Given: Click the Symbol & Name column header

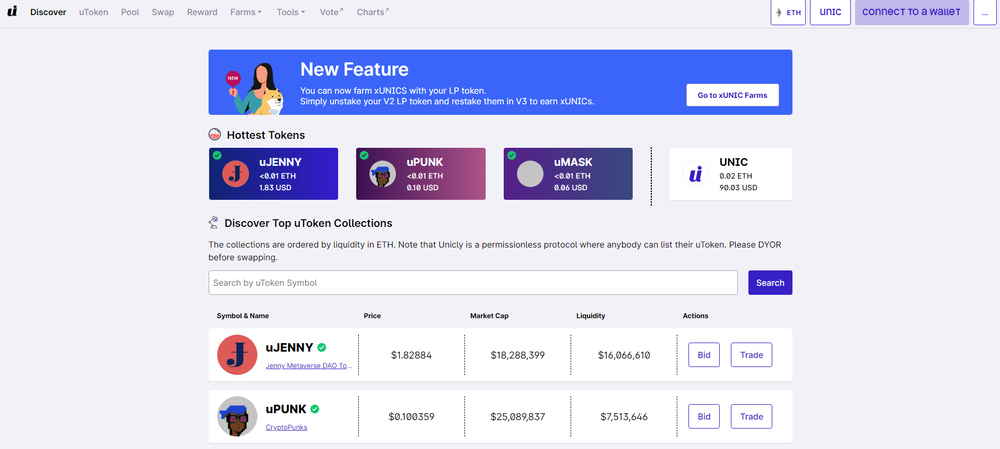Looking at the screenshot, I should point(243,316).
